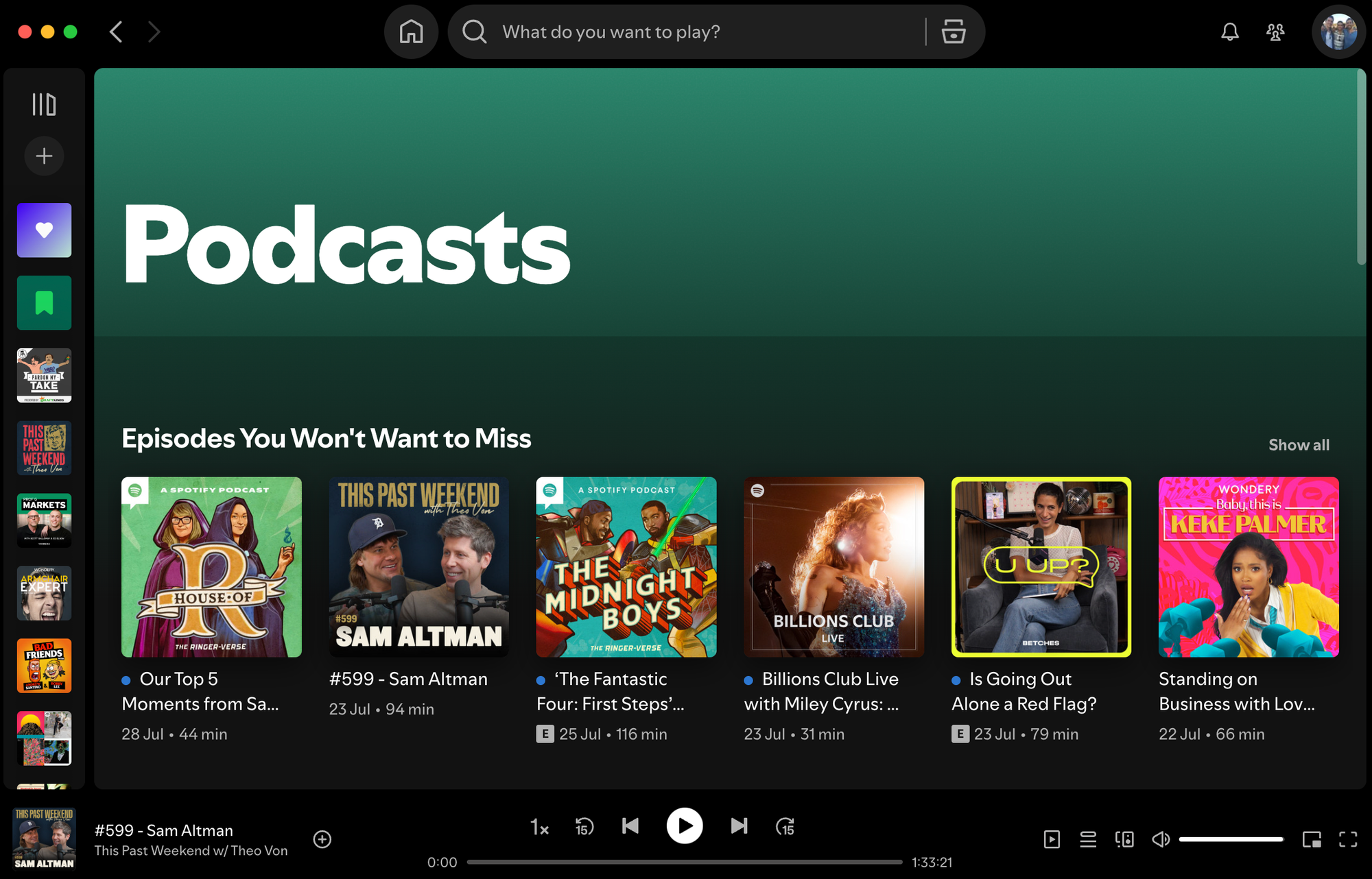The image size is (1372, 879).
Task: Create playlist with plus button in sidebar
Action: click(x=44, y=156)
